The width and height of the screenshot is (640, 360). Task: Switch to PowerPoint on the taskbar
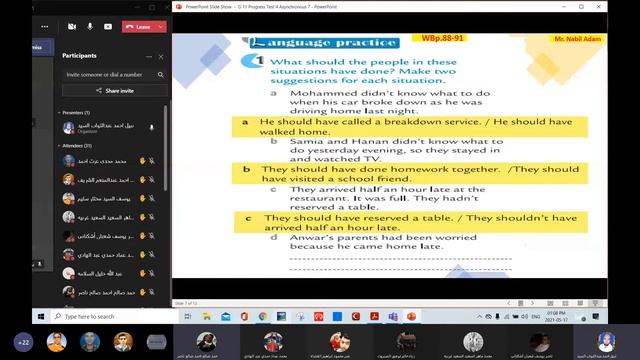411,316
